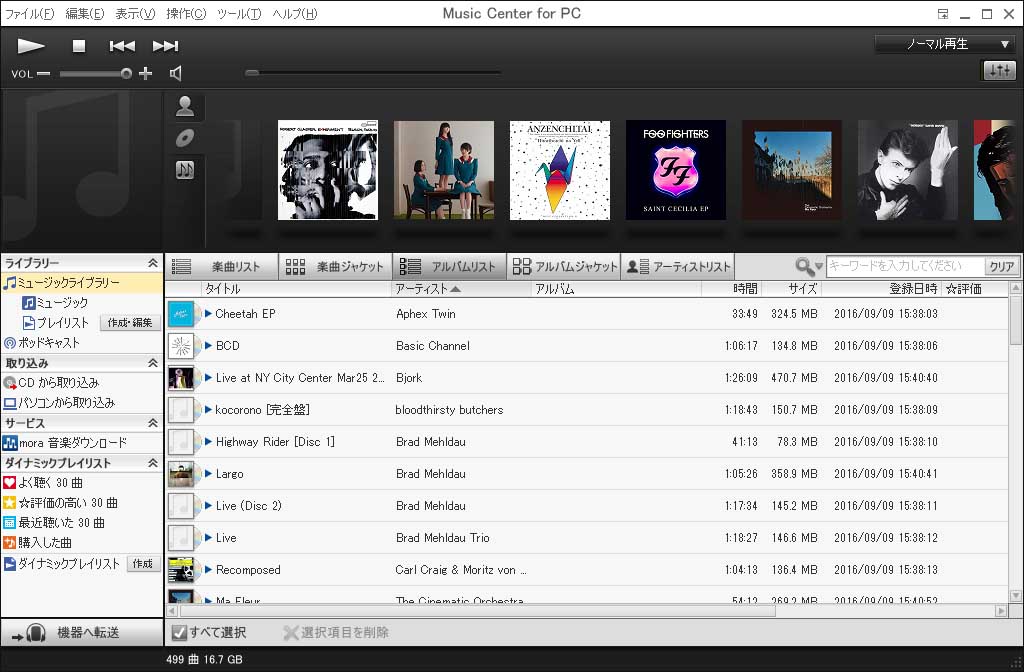Switch to the アルバムリスト view tab
Image resolution: width=1024 pixels, height=672 pixels.
coord(449,266)
